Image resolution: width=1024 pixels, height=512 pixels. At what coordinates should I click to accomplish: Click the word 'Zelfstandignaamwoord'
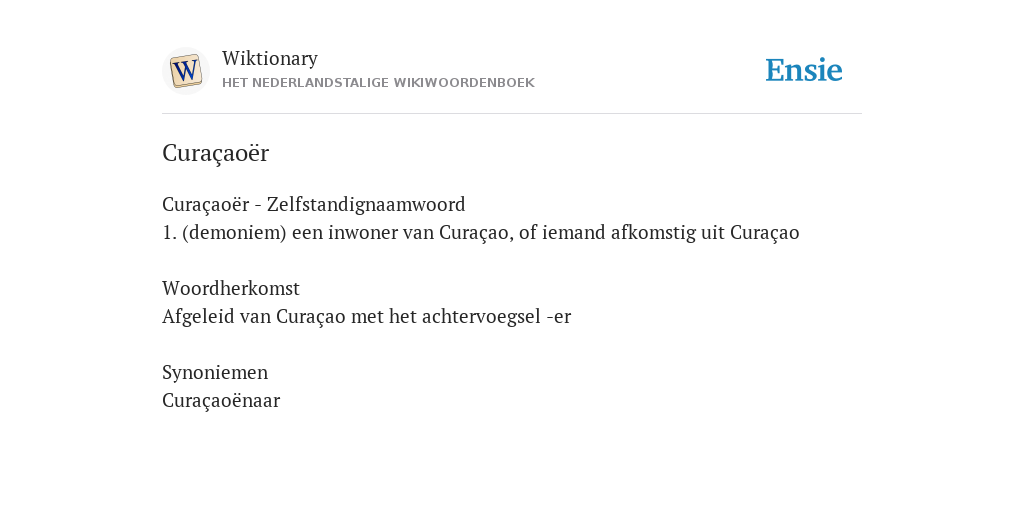[x=366, y=204]
